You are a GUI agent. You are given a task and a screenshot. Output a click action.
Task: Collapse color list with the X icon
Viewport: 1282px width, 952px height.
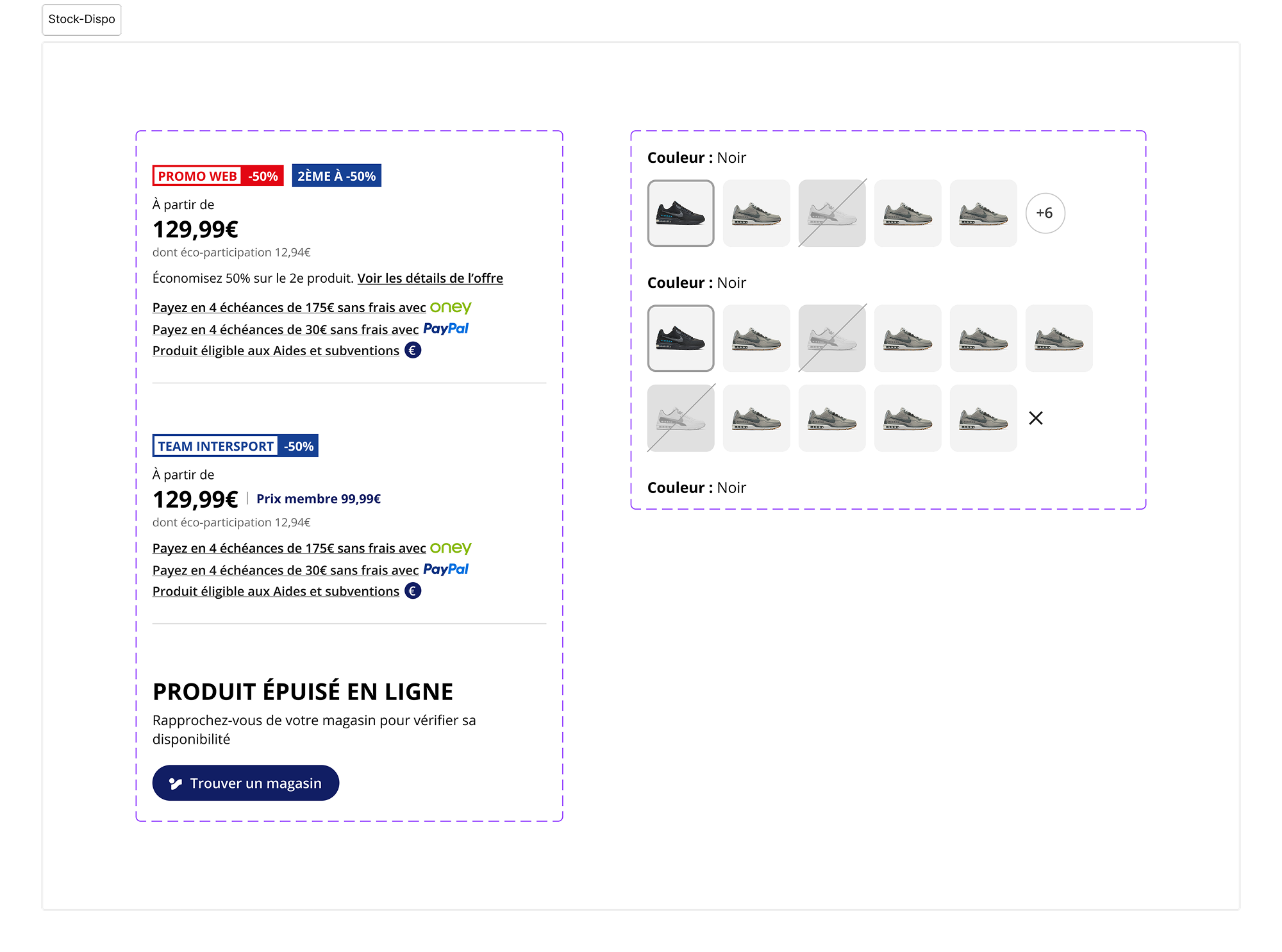point(1035,418)
